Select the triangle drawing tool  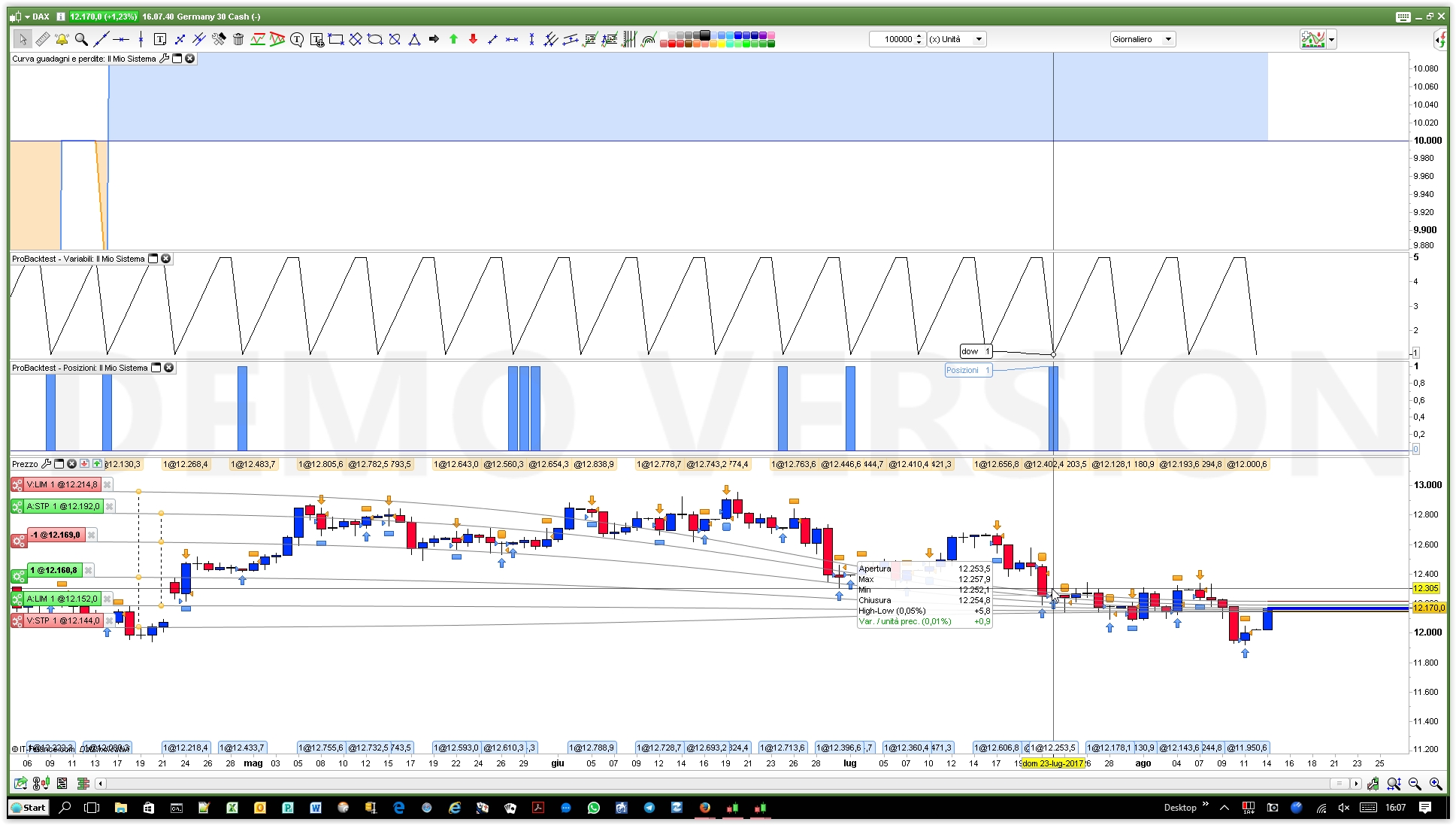click(414, 39)
